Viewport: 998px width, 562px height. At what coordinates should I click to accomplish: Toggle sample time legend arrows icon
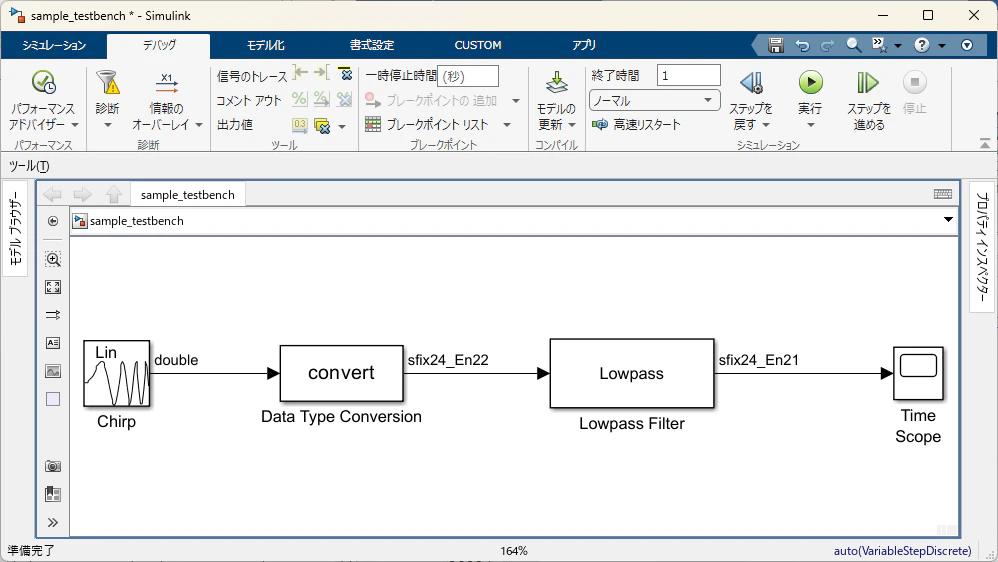pyautogui.click(x=53, y=315)
